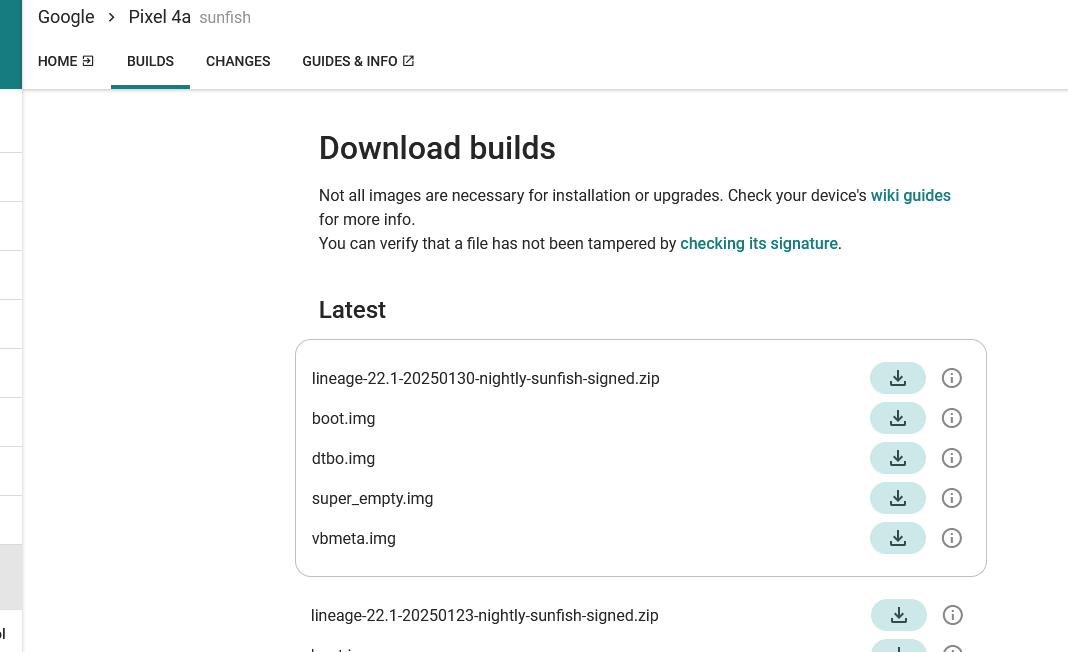Image resolution: width=1068 pixels, height=652 pixels.
Task: Switch to the CHANGES tab
Action: (238, 61)
